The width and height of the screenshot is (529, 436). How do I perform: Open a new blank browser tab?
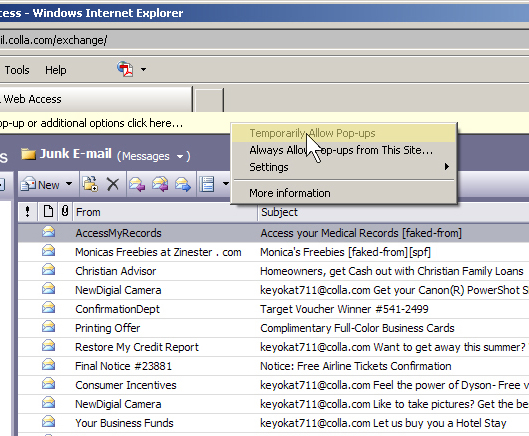tap(209, 100)
